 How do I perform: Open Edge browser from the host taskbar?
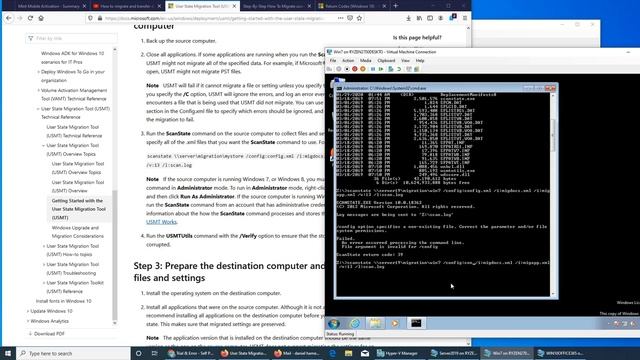tap(333, 353)
